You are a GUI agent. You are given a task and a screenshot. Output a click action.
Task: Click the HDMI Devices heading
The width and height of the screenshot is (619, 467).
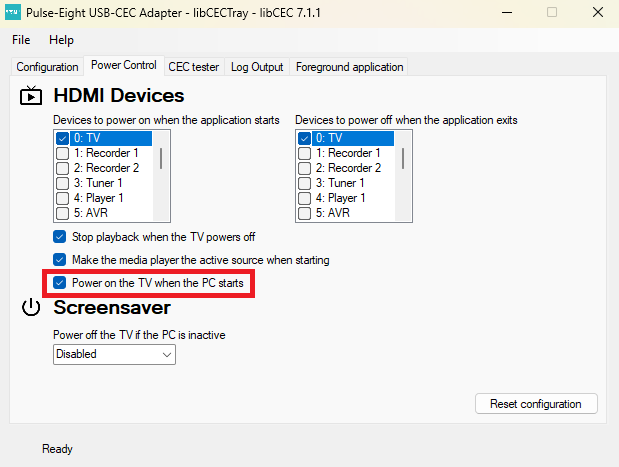(x=119, y=96)
